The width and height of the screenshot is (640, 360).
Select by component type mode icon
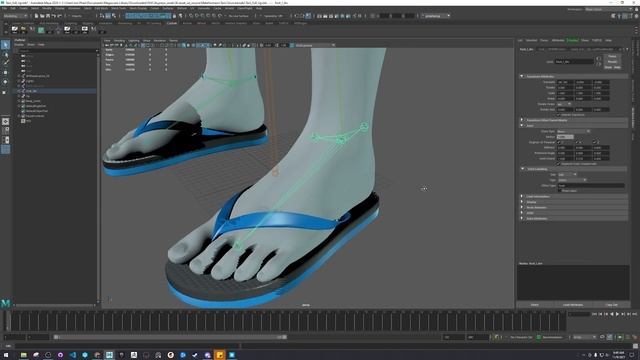(x=113, y=16)
